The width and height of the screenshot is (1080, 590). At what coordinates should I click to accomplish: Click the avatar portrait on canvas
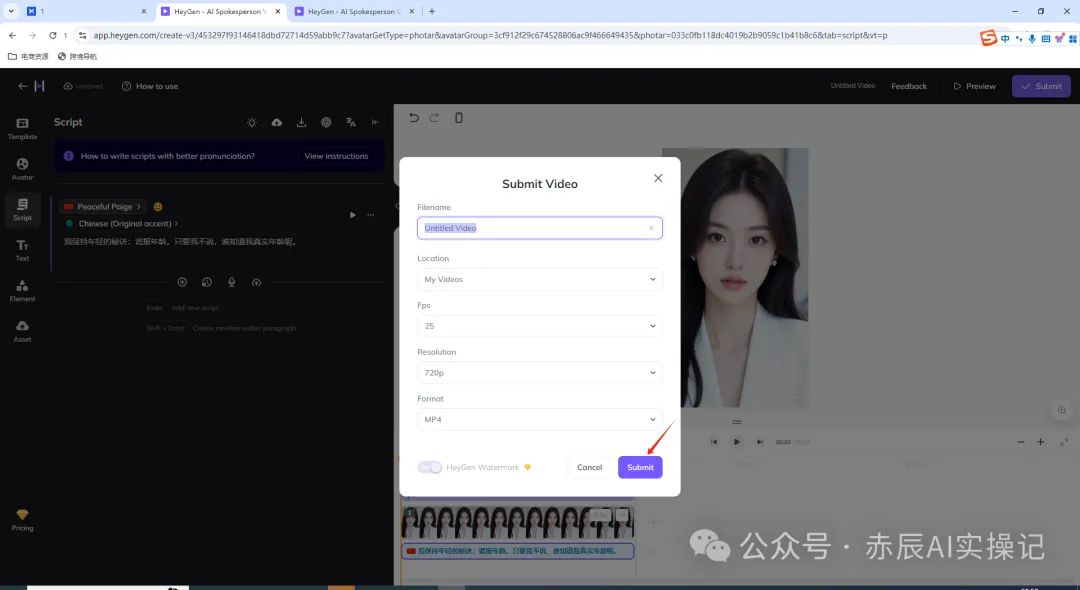[735, 277]
